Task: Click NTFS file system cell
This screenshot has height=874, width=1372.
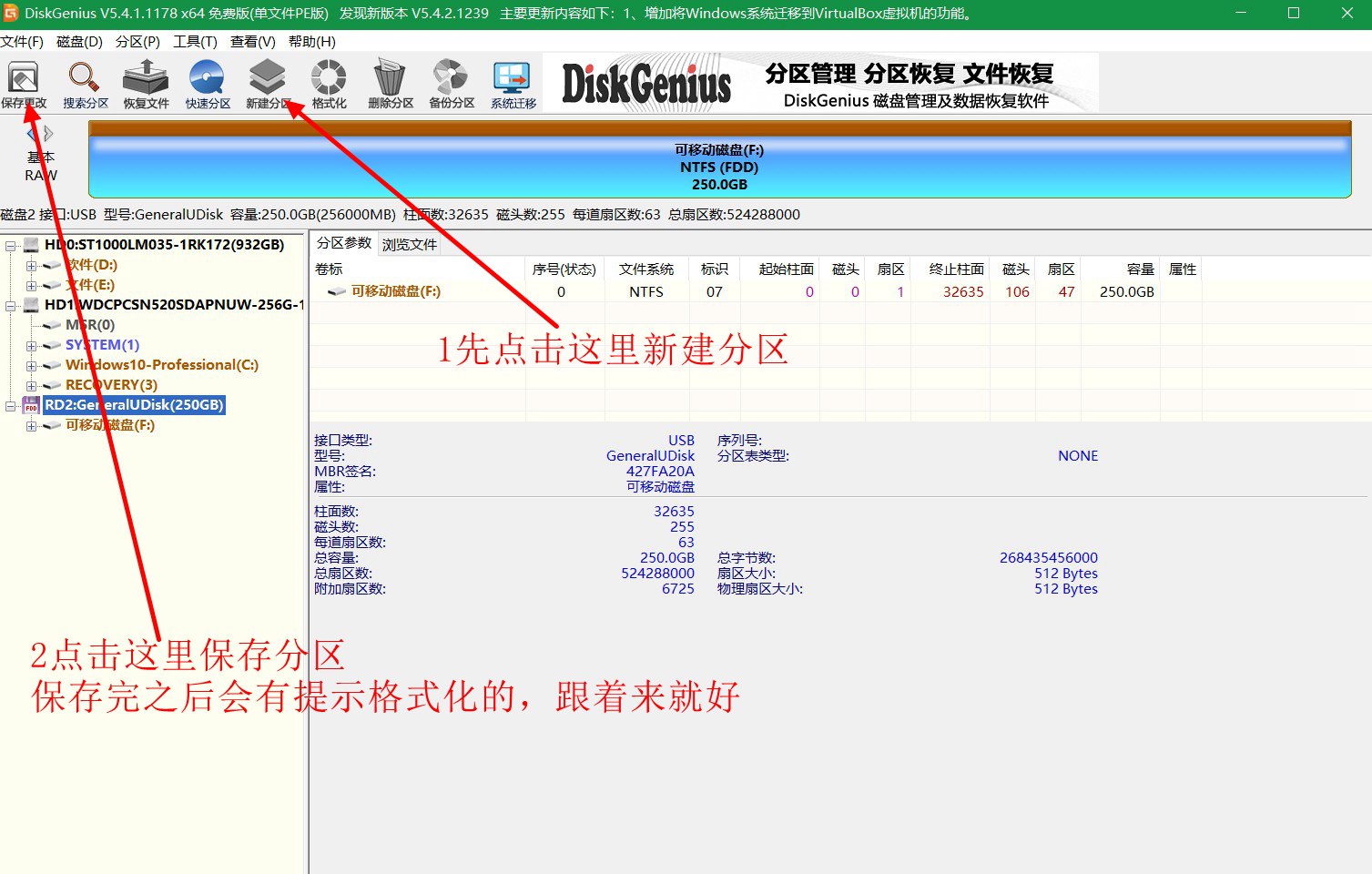Action: tap(646, 292)
